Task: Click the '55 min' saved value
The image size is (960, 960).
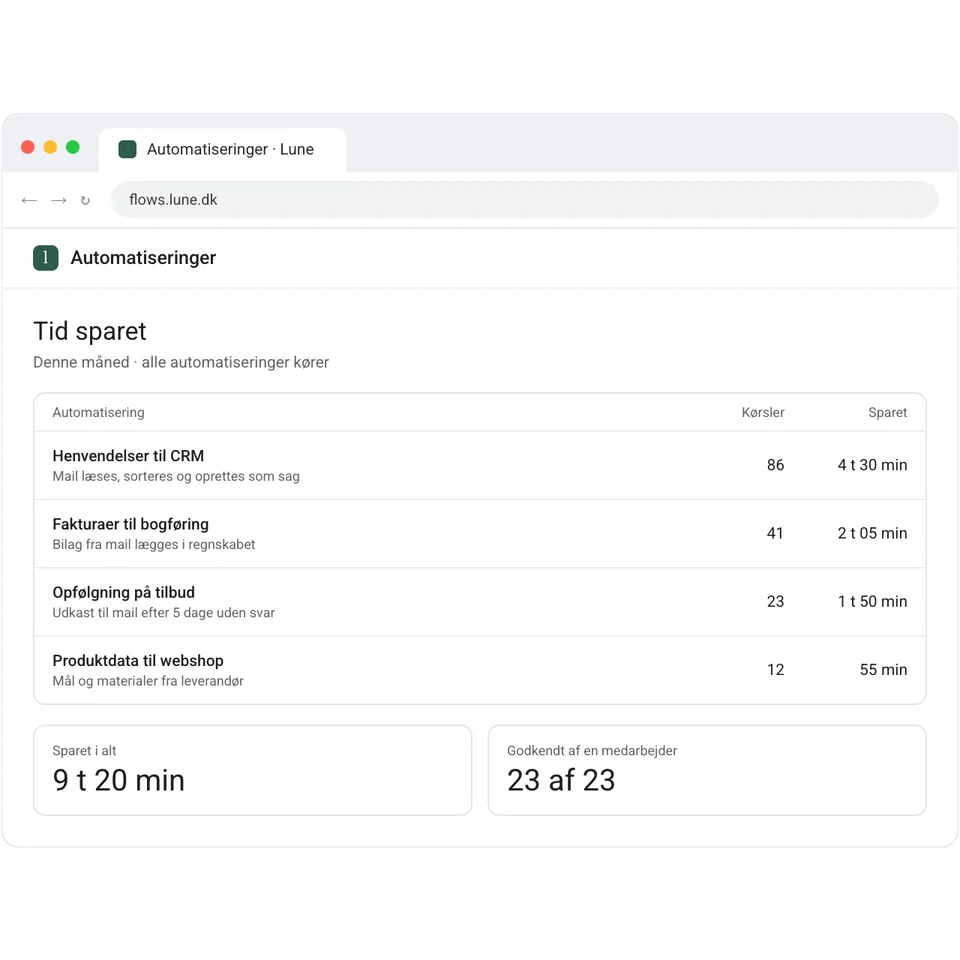Action: [883, 670]
